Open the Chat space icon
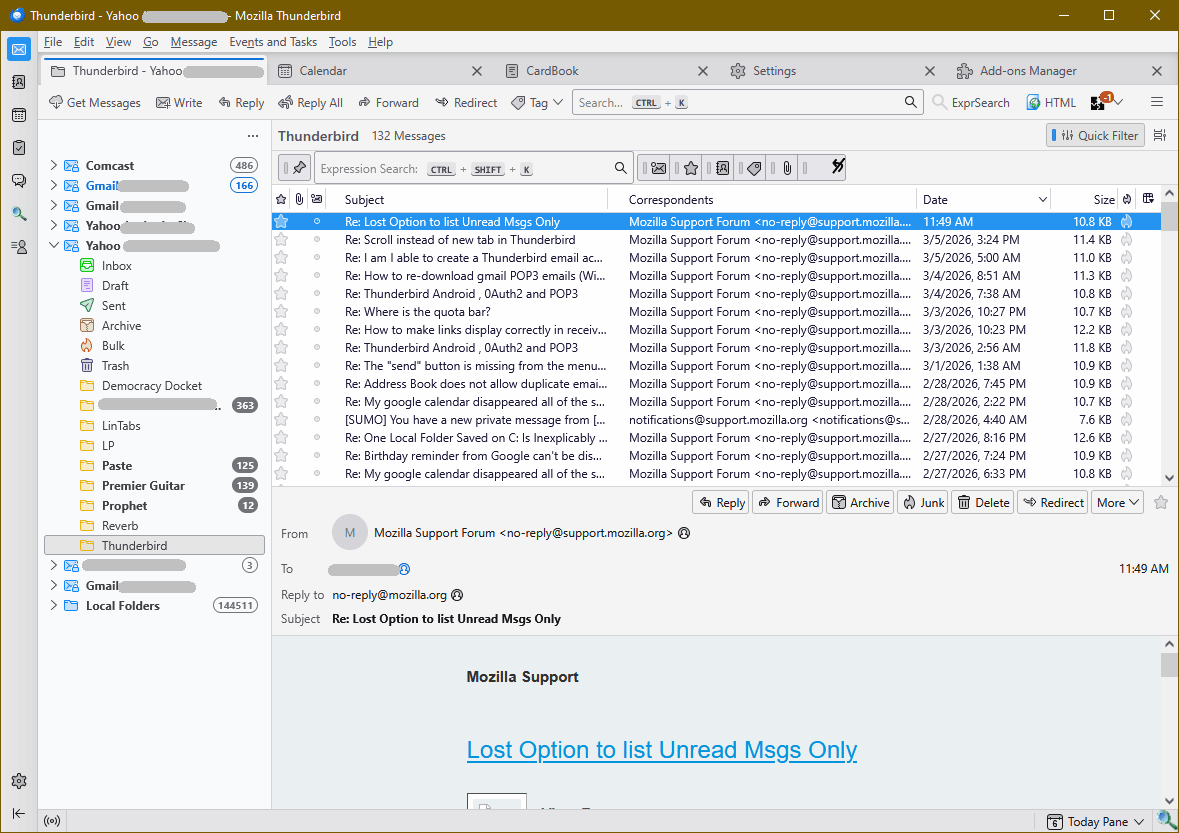The height and width of the screenshot is (833, 1179). click(18, 181)
